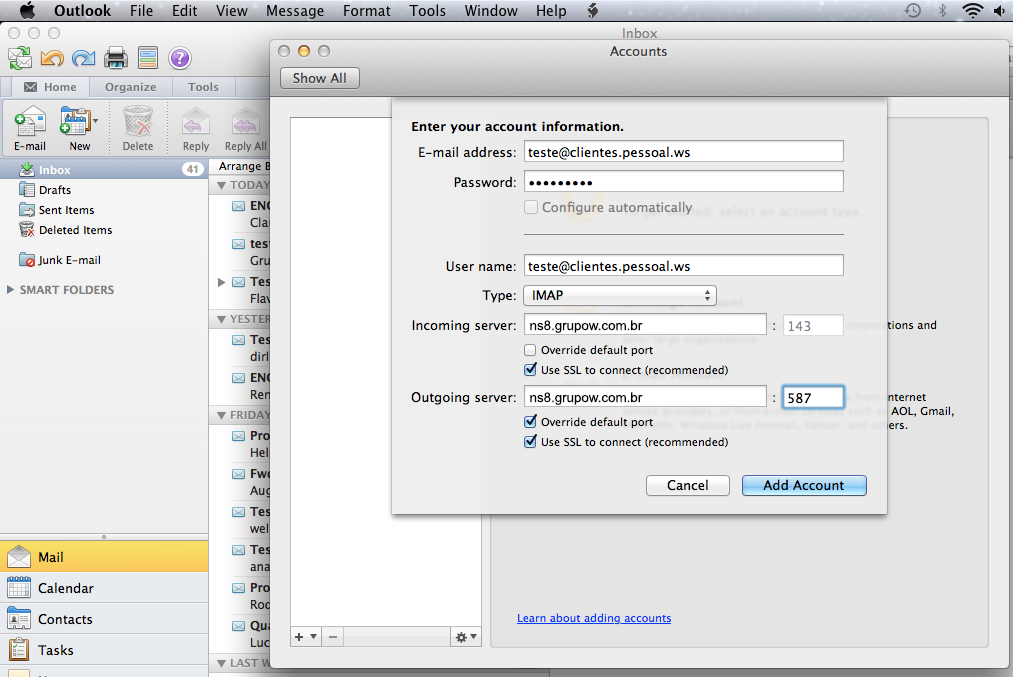Viewport: 1014px width, 677px height.
Task: Collapse the TODAY message group
Action: [221, 185]
